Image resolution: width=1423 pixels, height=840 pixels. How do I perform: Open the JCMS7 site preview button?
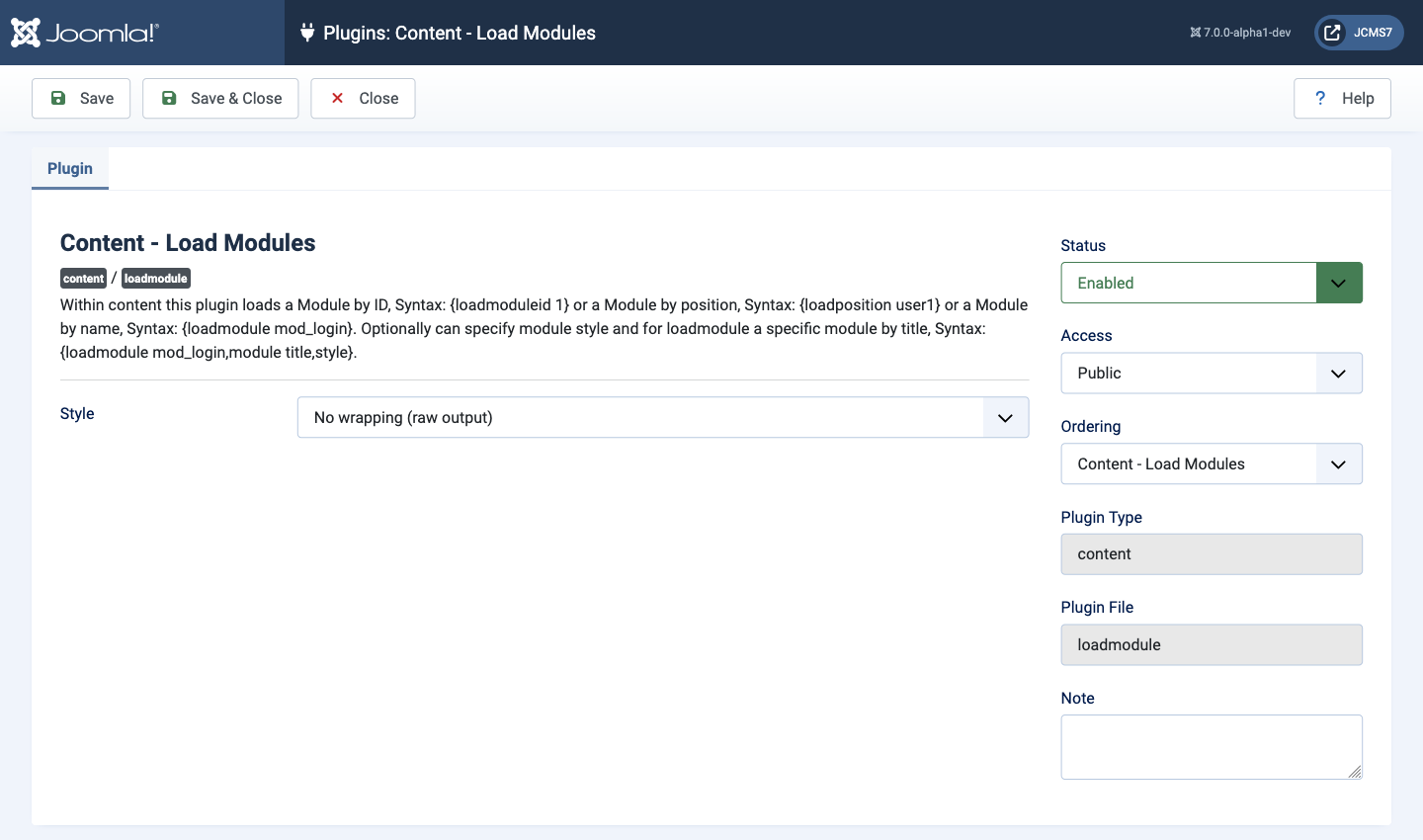pyautogui.click(x=1359, y=33)
